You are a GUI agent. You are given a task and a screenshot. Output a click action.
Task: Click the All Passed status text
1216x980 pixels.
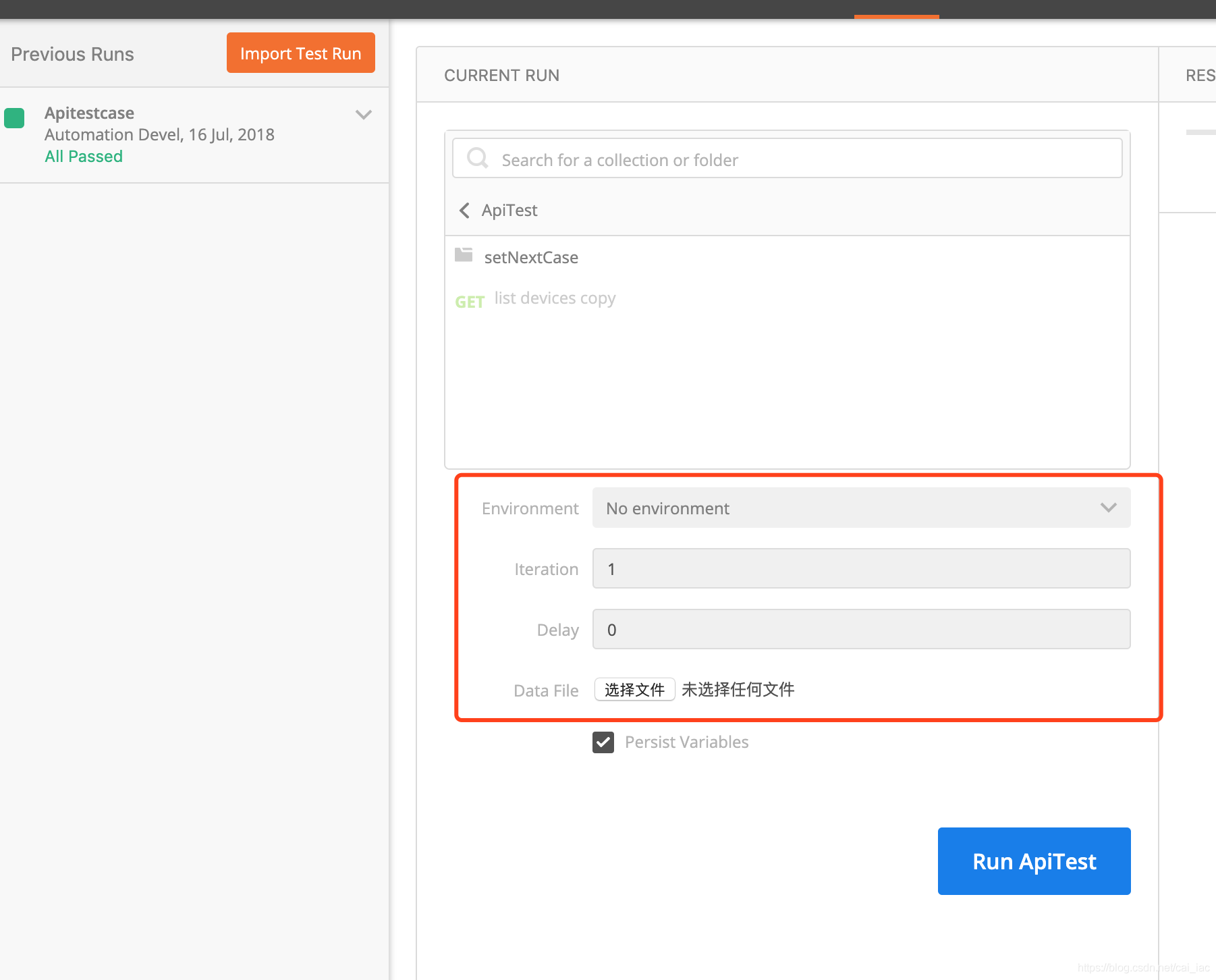[84, 157]
